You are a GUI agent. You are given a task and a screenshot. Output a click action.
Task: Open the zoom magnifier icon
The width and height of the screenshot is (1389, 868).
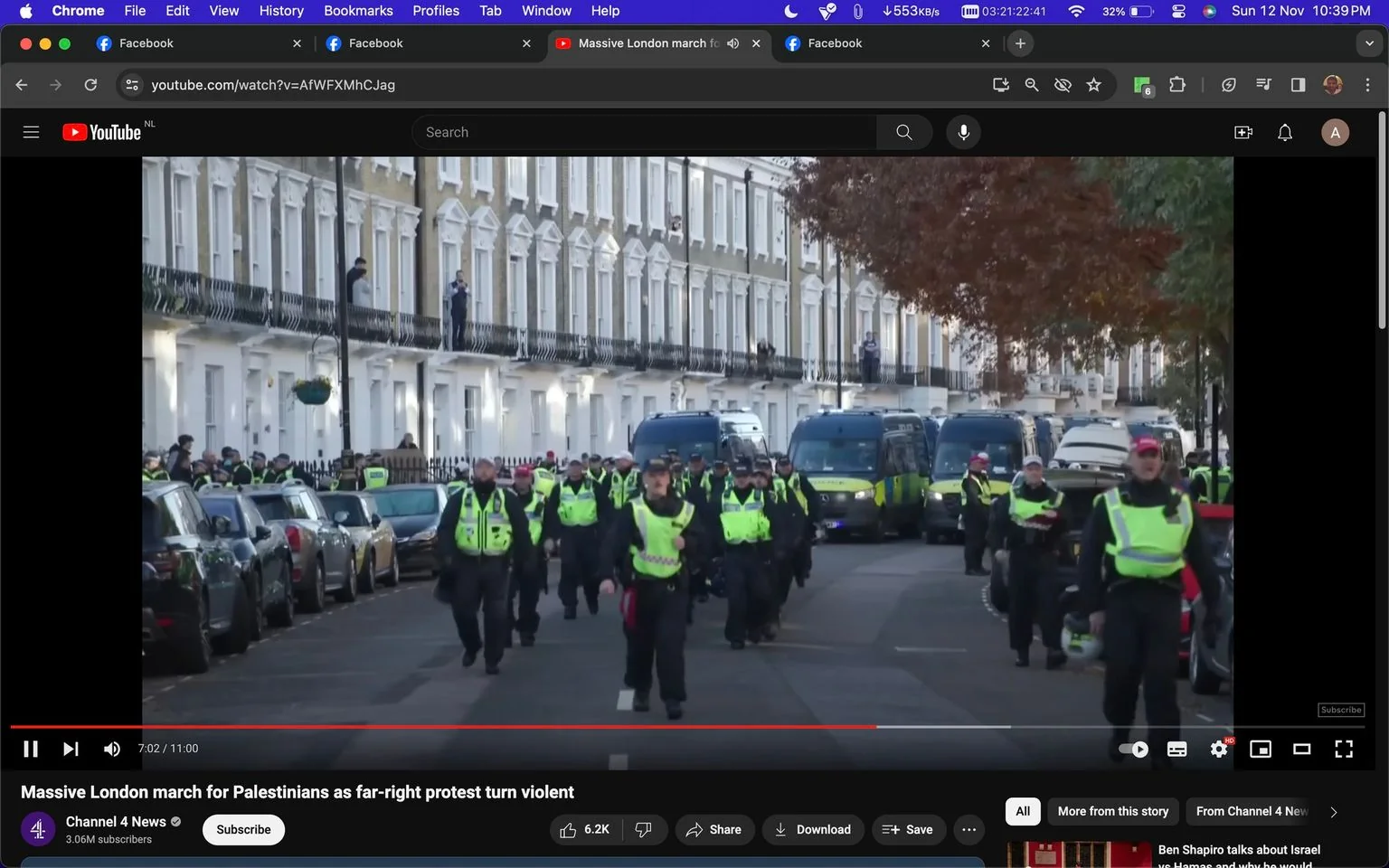pos(1032,84)
